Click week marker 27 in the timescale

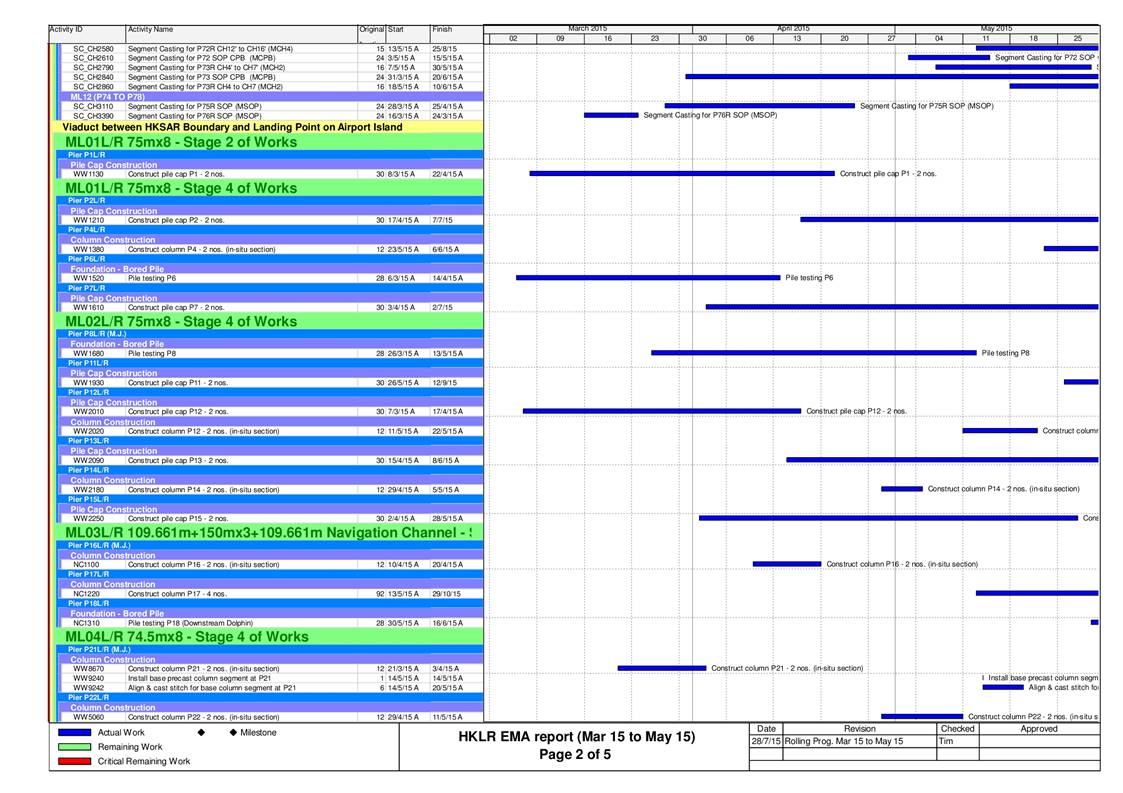tap(891, 39)
